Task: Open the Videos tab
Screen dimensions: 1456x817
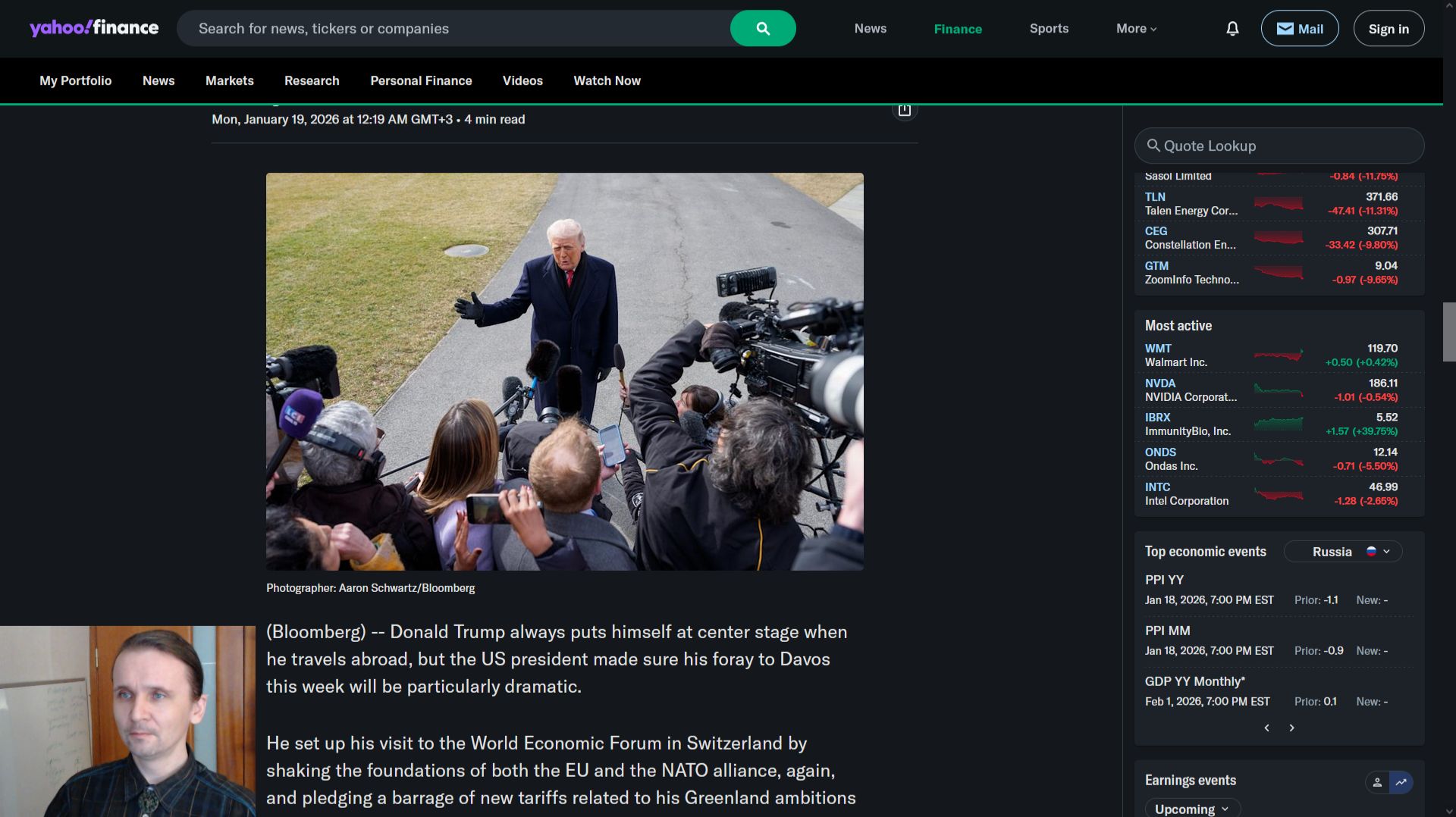Action: [522, 80]
